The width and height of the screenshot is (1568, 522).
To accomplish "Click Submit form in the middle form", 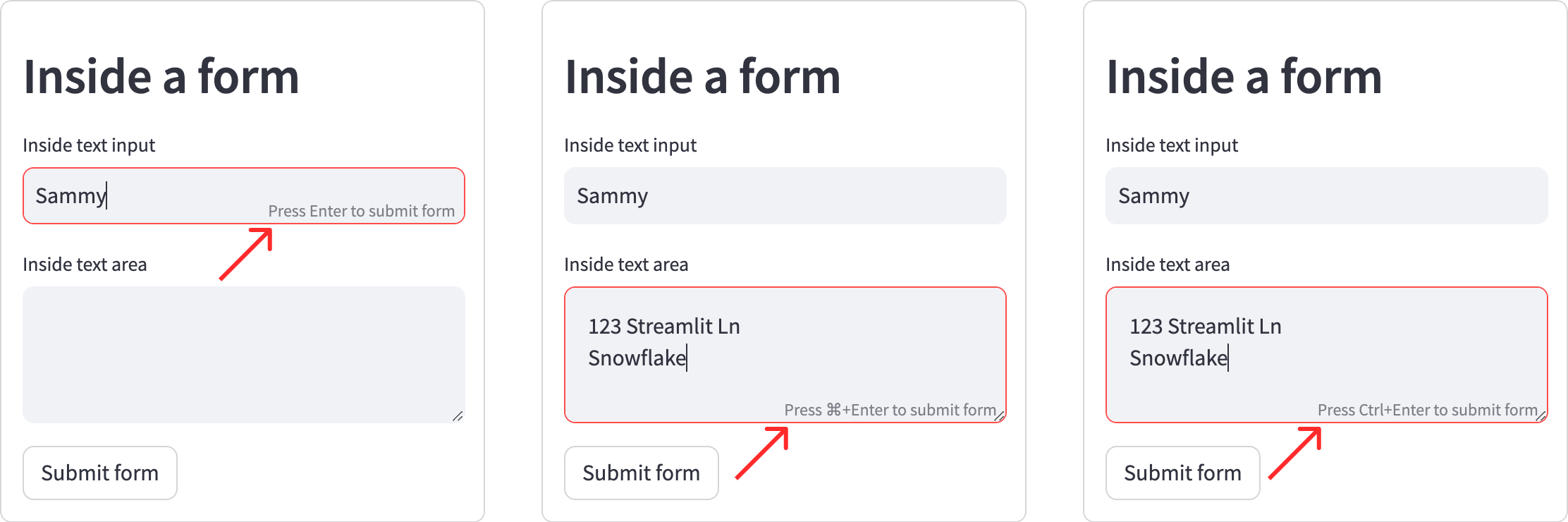I will coord(641,473).
